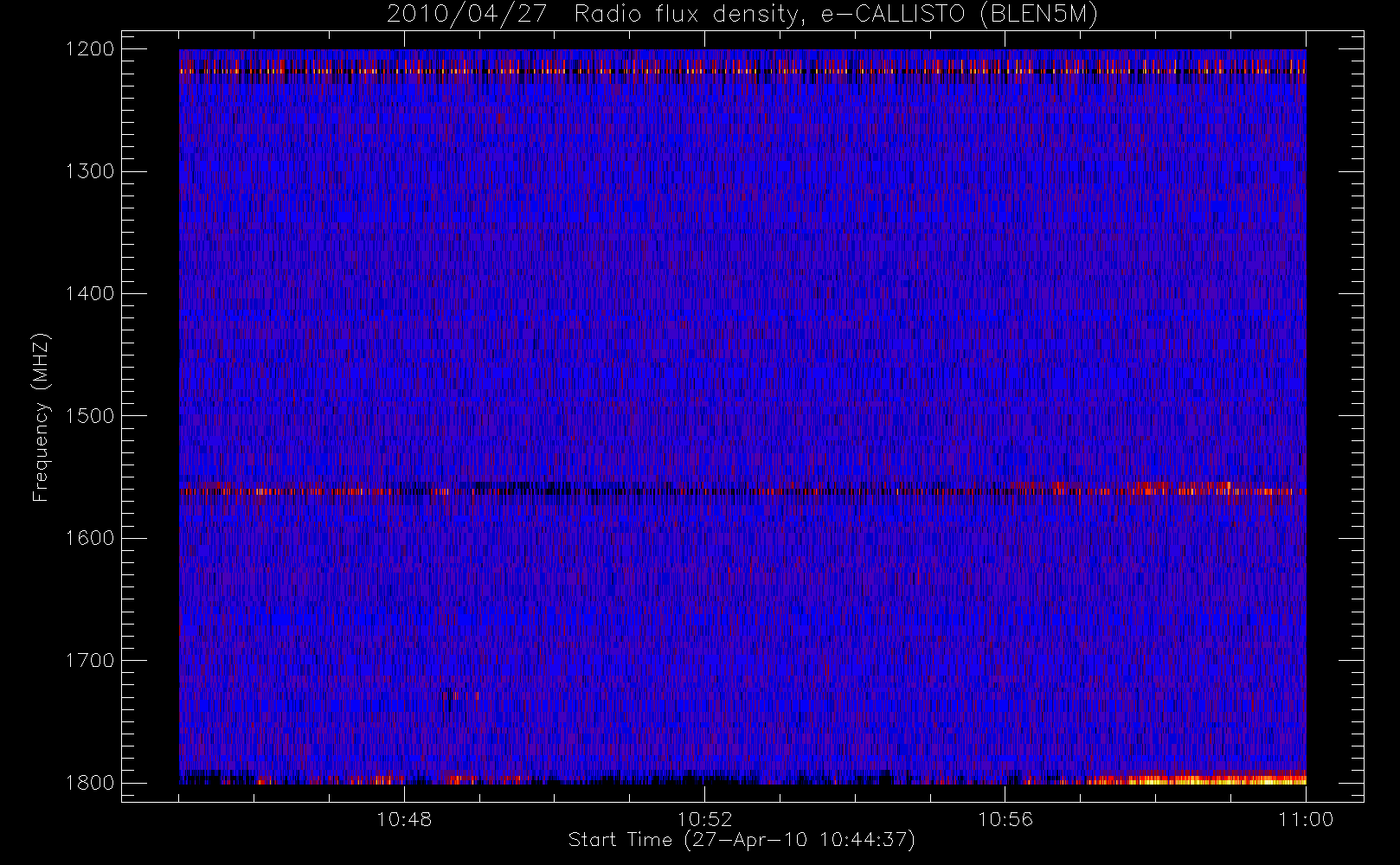Click the 11:00 time axis label
Screen dimensions: 1400x865
click(x=1306, y=819)
